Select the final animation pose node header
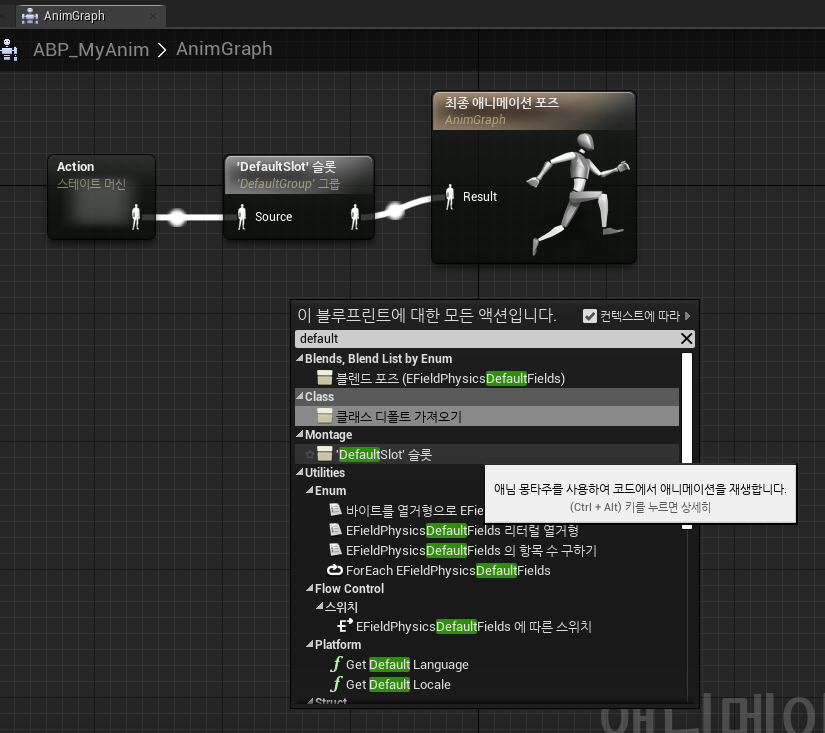 (534, 111)
